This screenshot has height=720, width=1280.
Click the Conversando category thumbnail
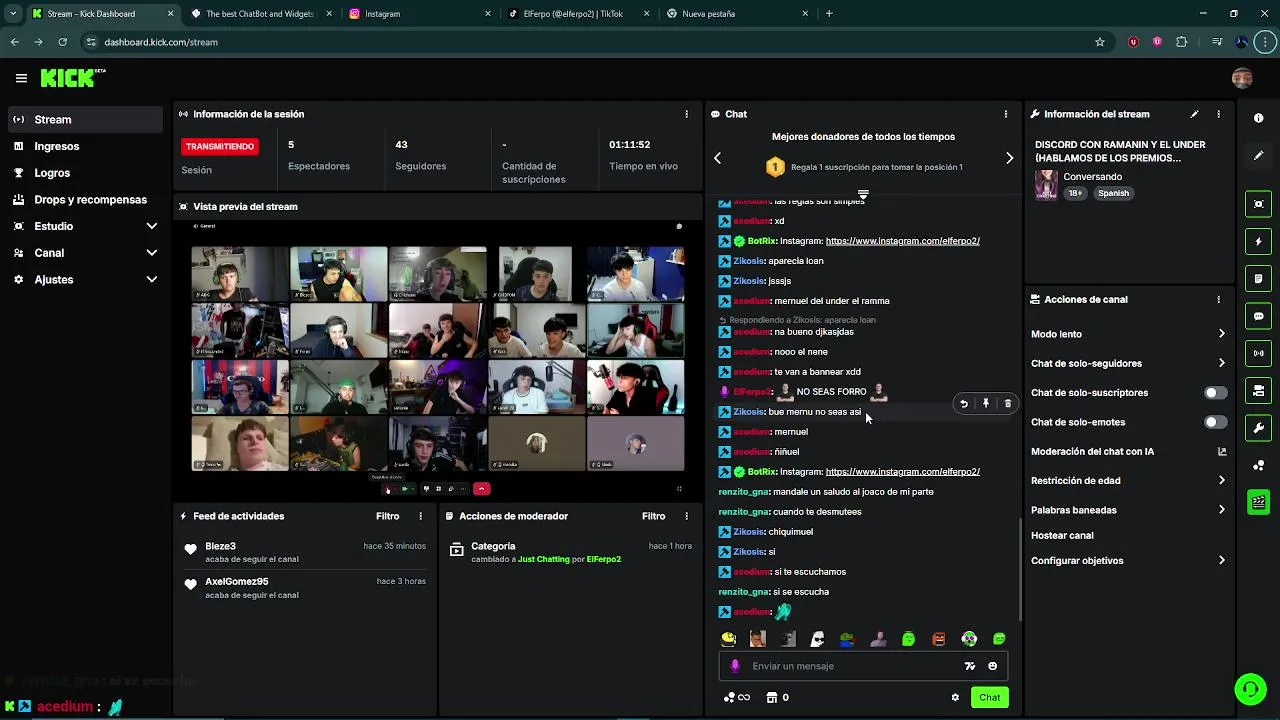tap(1046, 185)
